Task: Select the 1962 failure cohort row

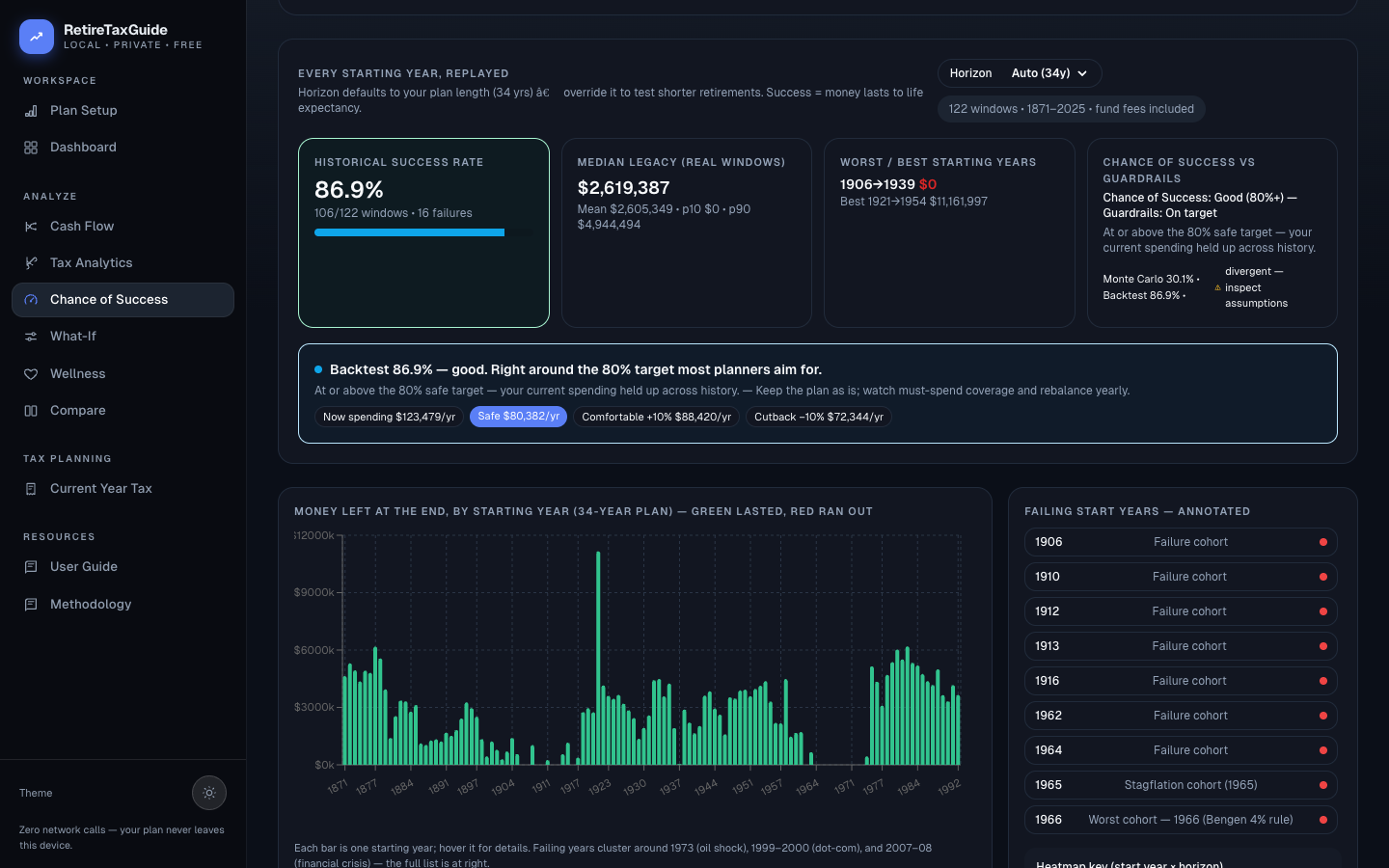Action: 1181,716
